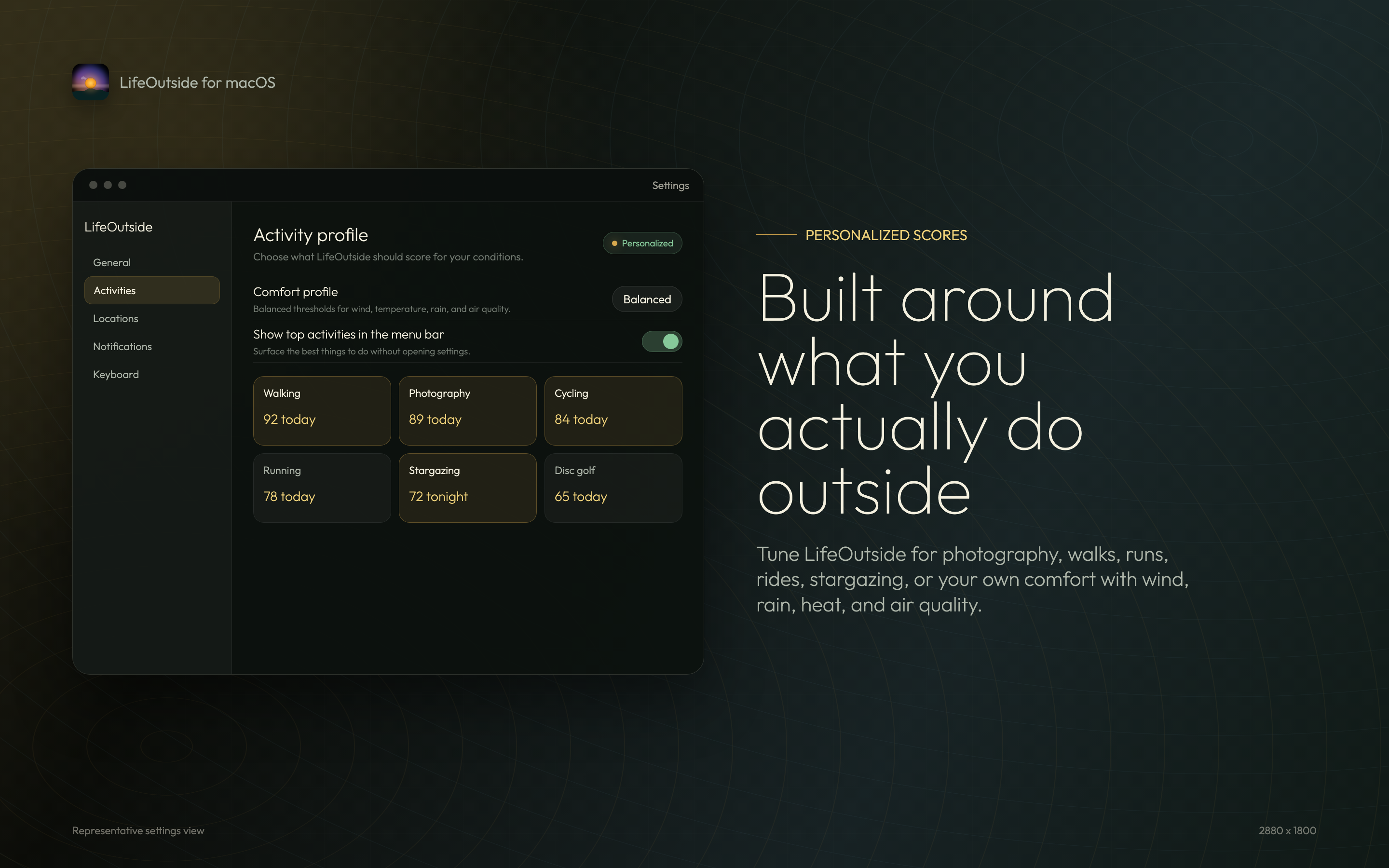1389x868 pixels.
Task: Click the Representative settings view caption
Action: [138, 831]
